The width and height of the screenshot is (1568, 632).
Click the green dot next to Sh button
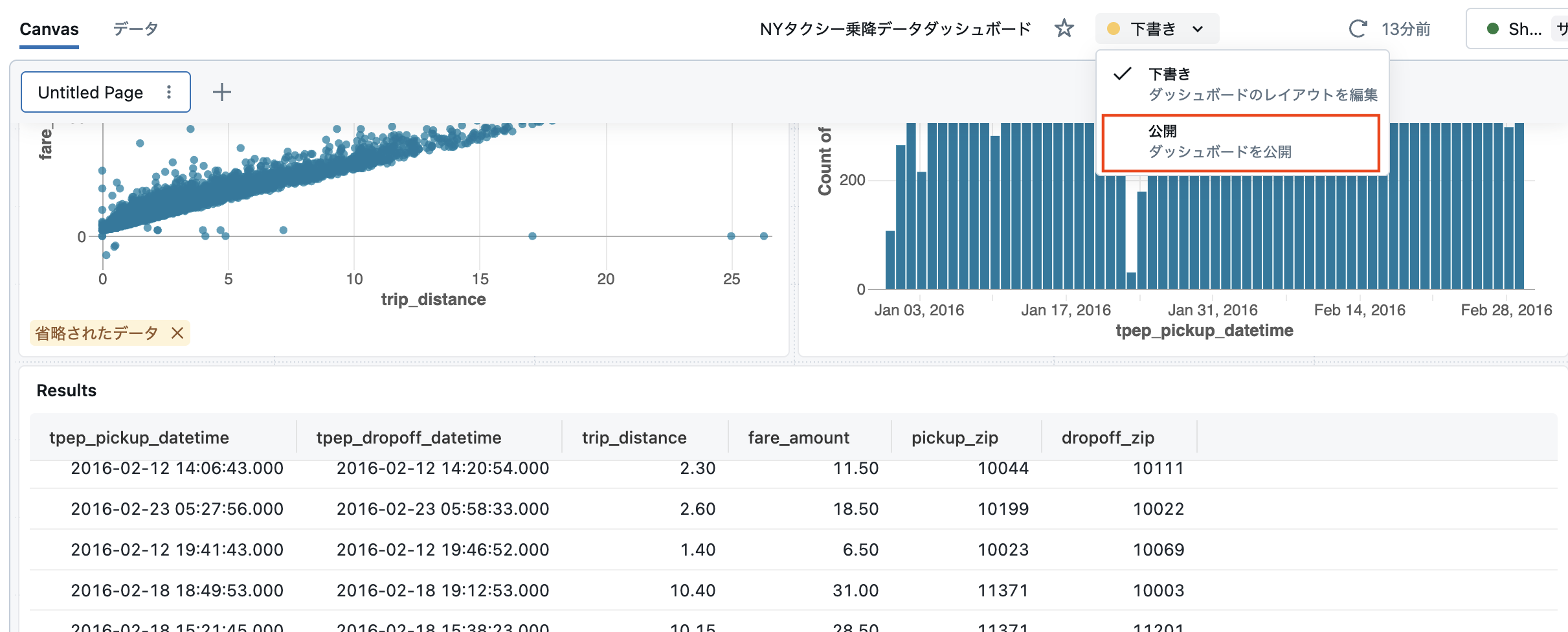[1492, 28]
